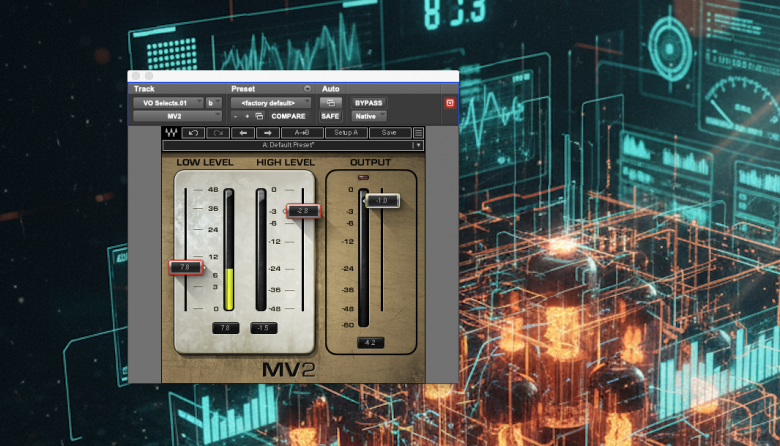Viewport: 780px width, 446px height.
Task: Load the next preset with right arrow
Action: 268,133
